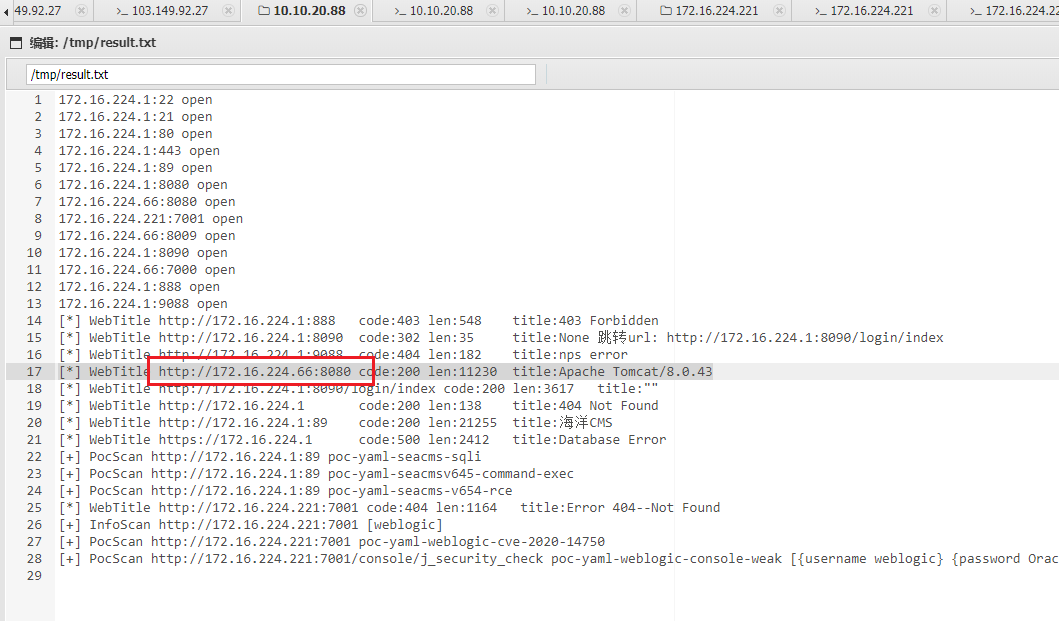Click line number 1 in the editor gutter

(x=38, y=100)
